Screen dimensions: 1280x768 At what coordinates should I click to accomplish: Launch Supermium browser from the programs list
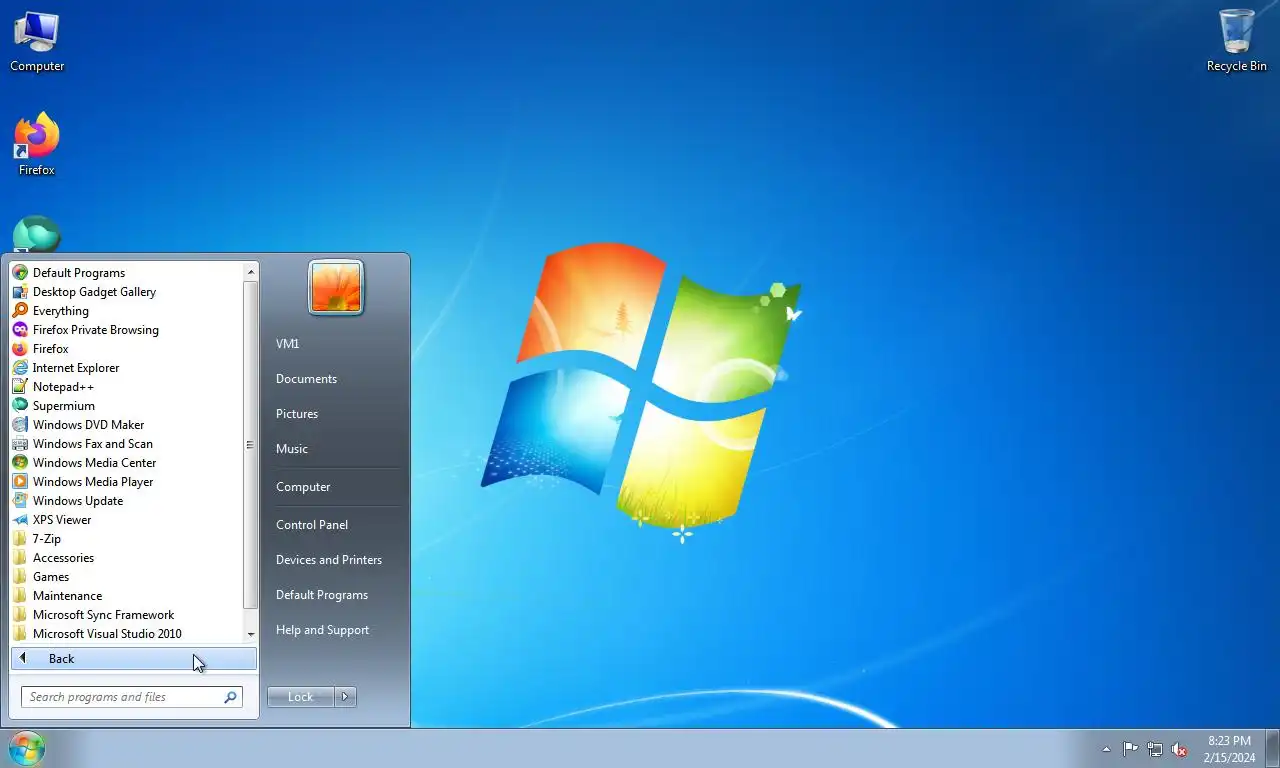(64, 406)
